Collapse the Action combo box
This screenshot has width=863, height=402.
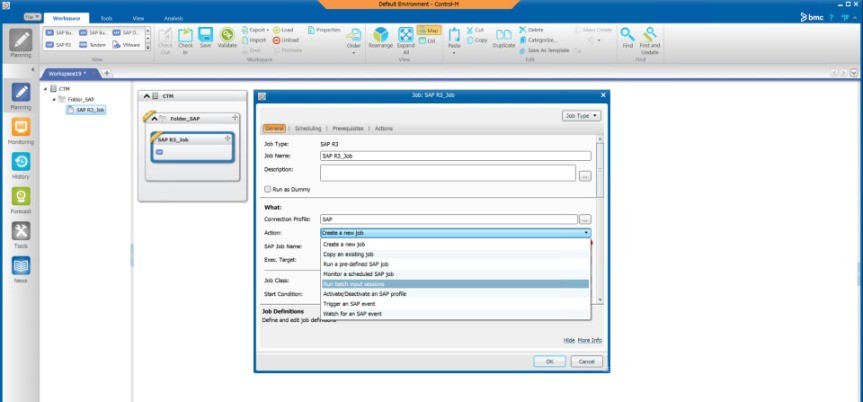(x=586, y=233)
